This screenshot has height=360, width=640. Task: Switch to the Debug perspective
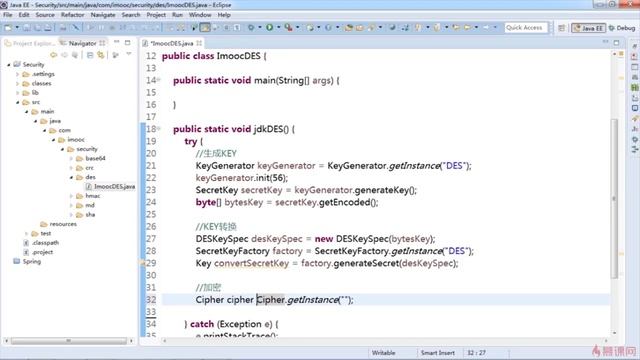point(622,28)
